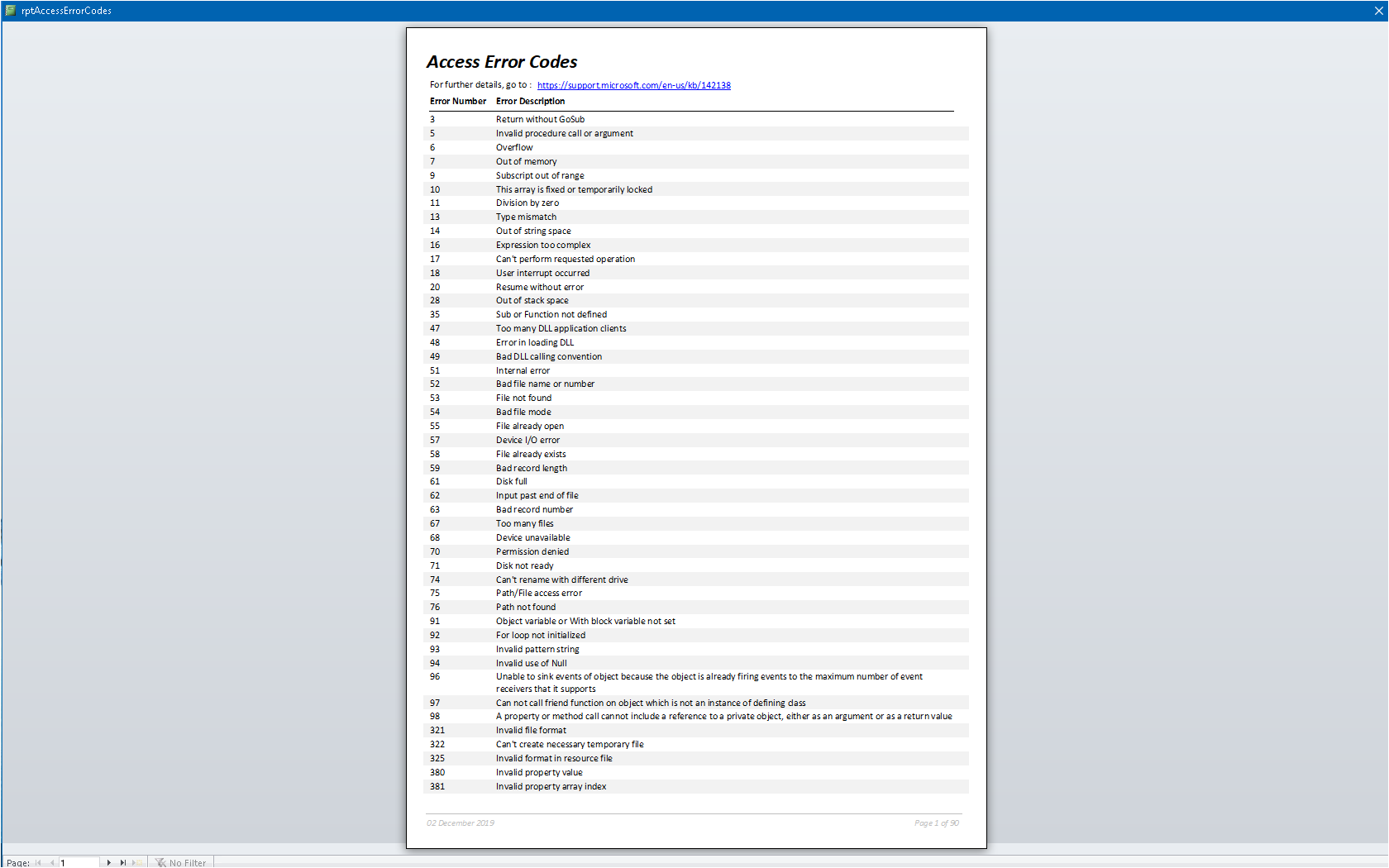
Task: Click 'For loop not initialized' text
Action: [x=541, y=636]
